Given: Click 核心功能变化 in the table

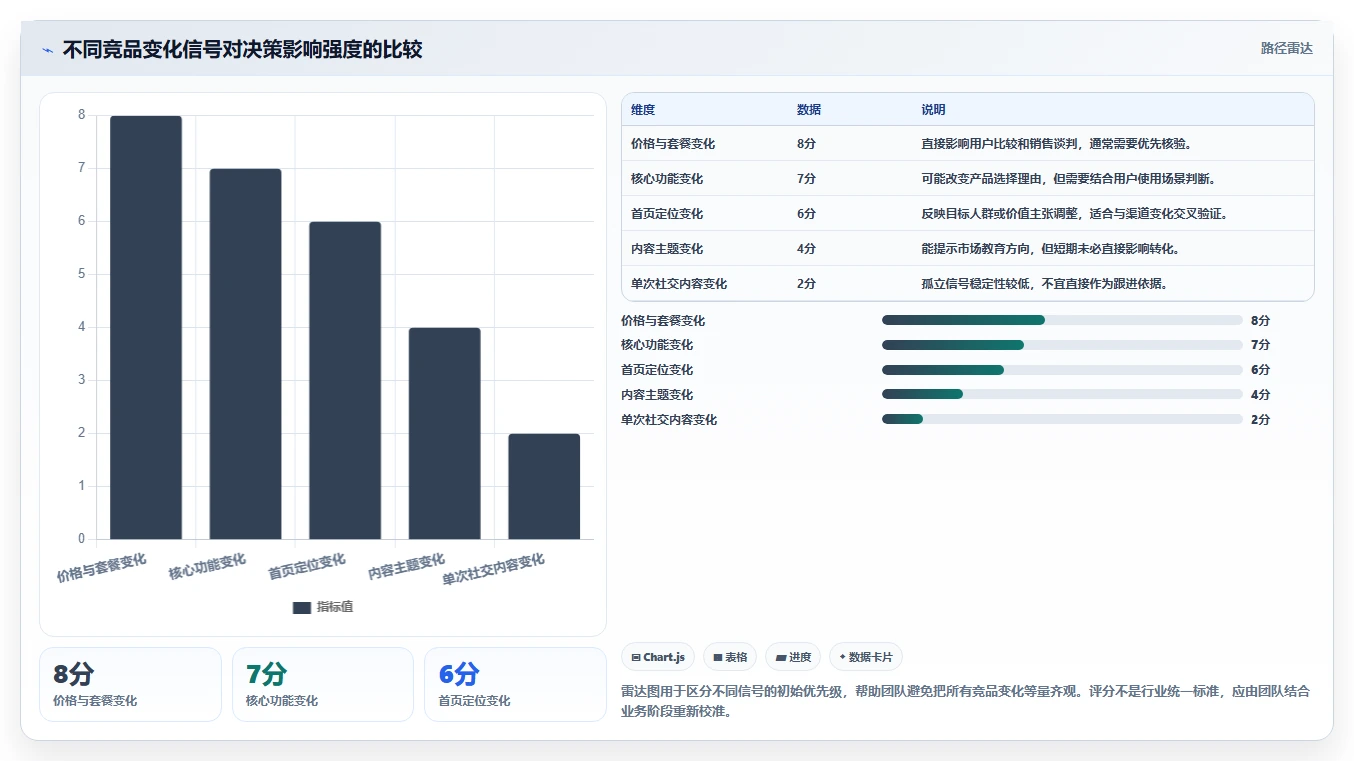Looking at the screenshot, I should click(667, 179).
